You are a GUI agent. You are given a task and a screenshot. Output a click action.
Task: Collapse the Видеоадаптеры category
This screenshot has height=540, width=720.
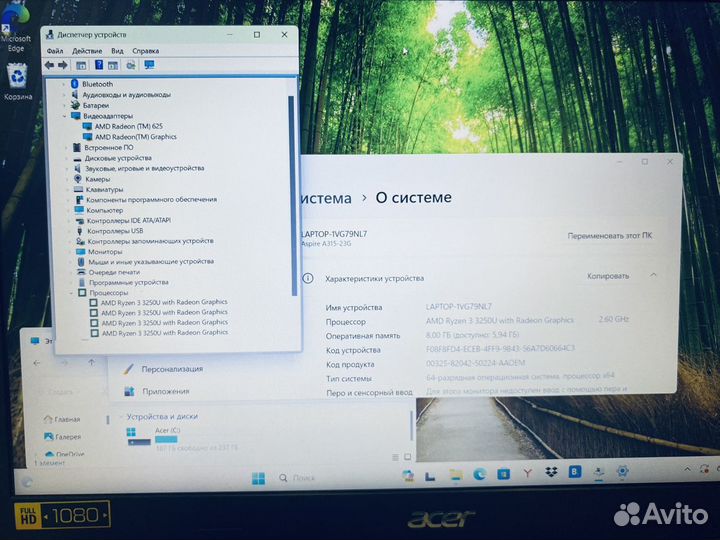[x=64, y=116]
